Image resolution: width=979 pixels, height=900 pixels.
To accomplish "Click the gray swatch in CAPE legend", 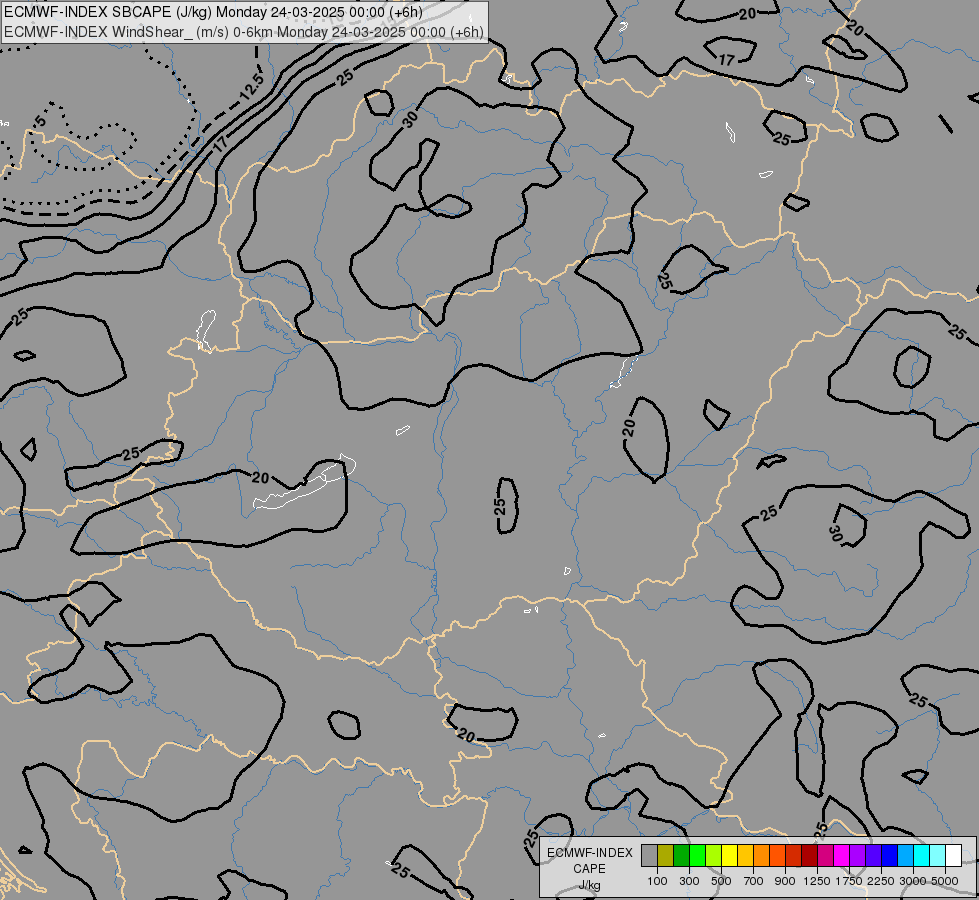I will 649,855.
